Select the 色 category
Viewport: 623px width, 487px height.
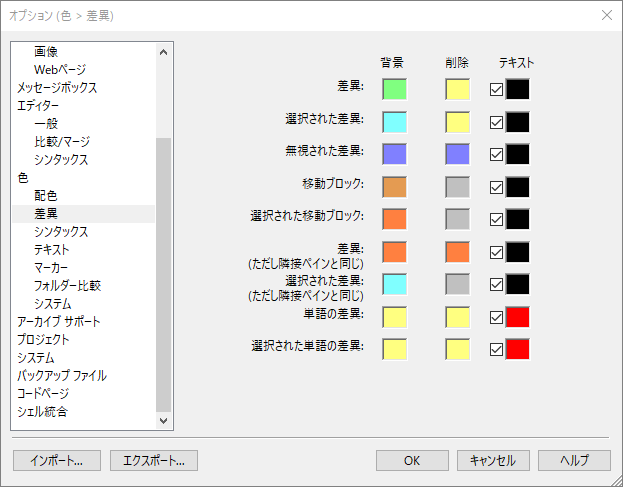[23, 178]
